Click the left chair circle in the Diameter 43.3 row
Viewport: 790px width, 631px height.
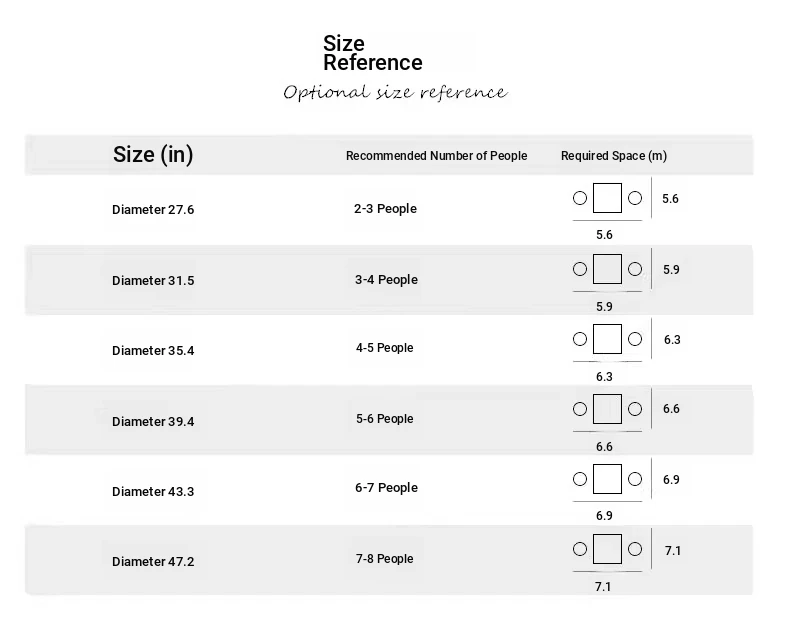pos(580,479)
